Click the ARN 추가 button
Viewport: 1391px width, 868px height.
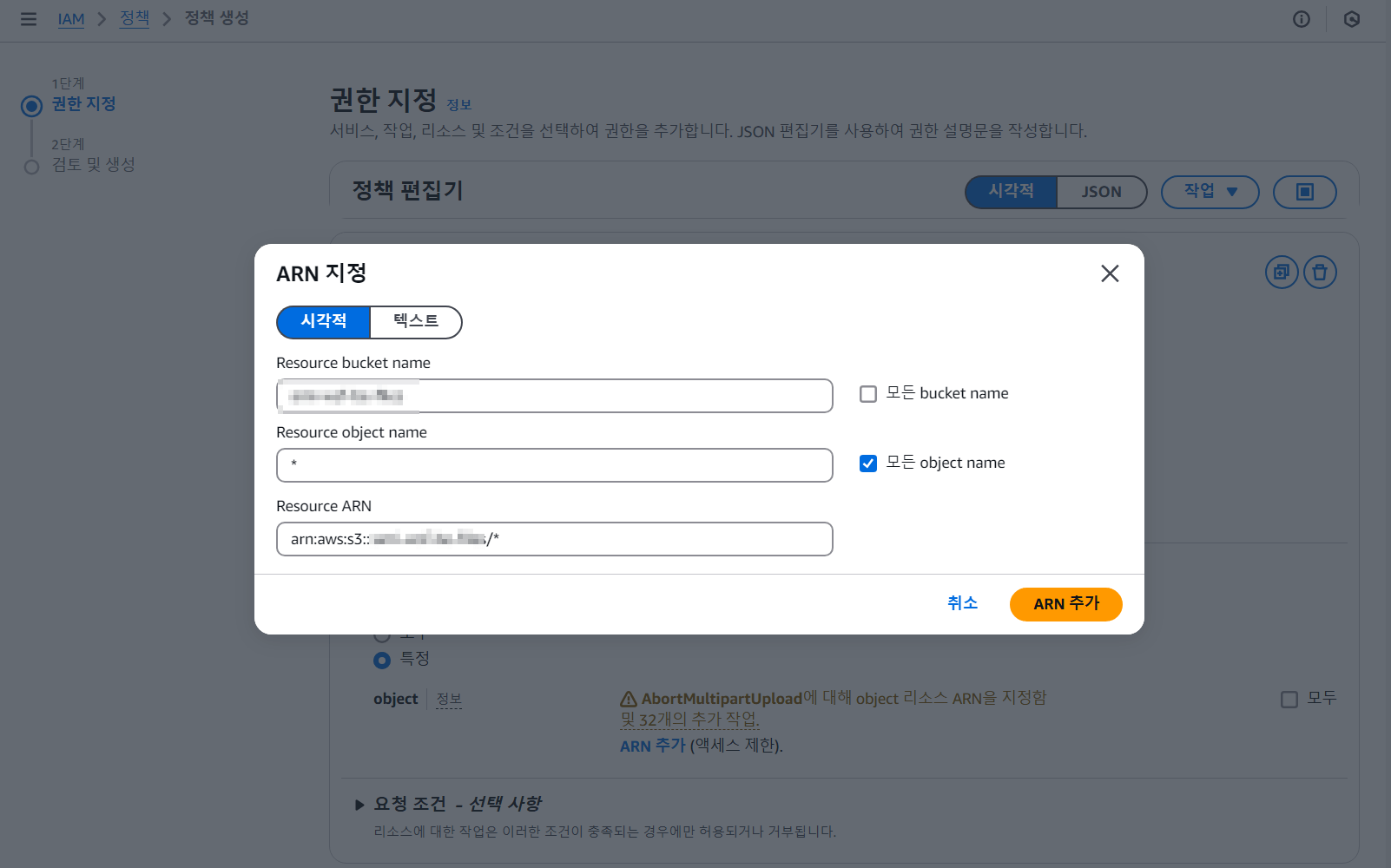(1065, 604)
